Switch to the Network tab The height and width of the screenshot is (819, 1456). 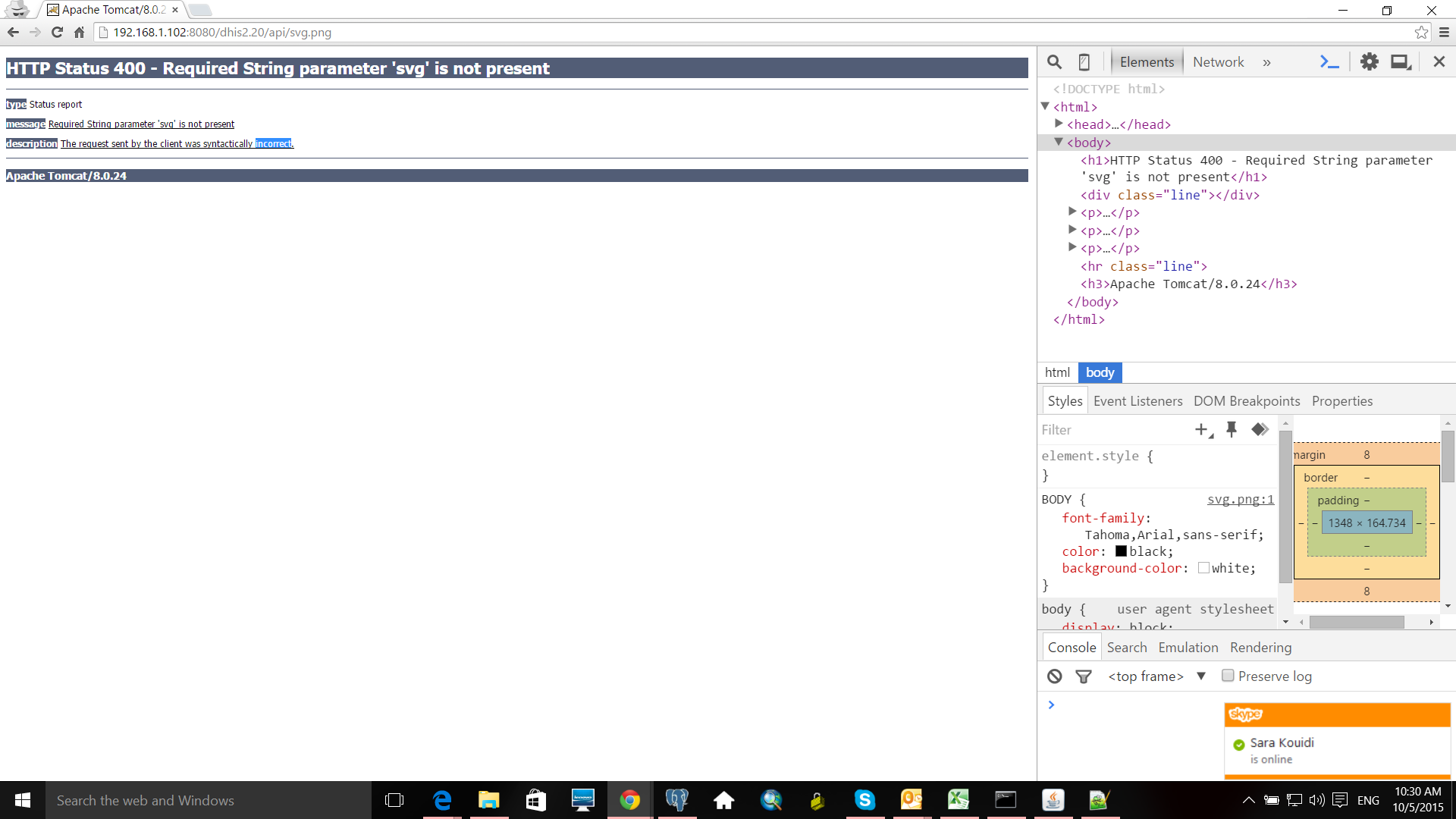click(1218, 62)
